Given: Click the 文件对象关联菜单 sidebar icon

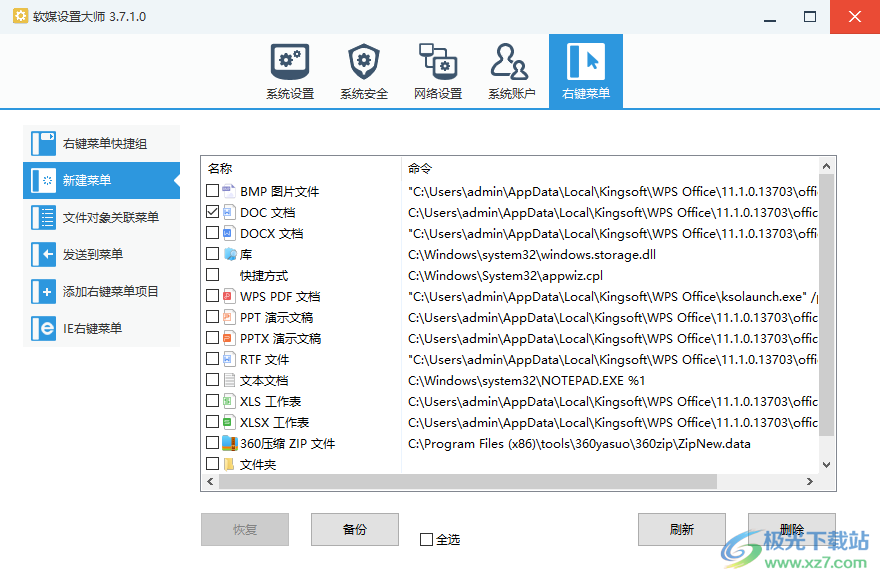Looking at the screenshot, I should coord(43,218).
